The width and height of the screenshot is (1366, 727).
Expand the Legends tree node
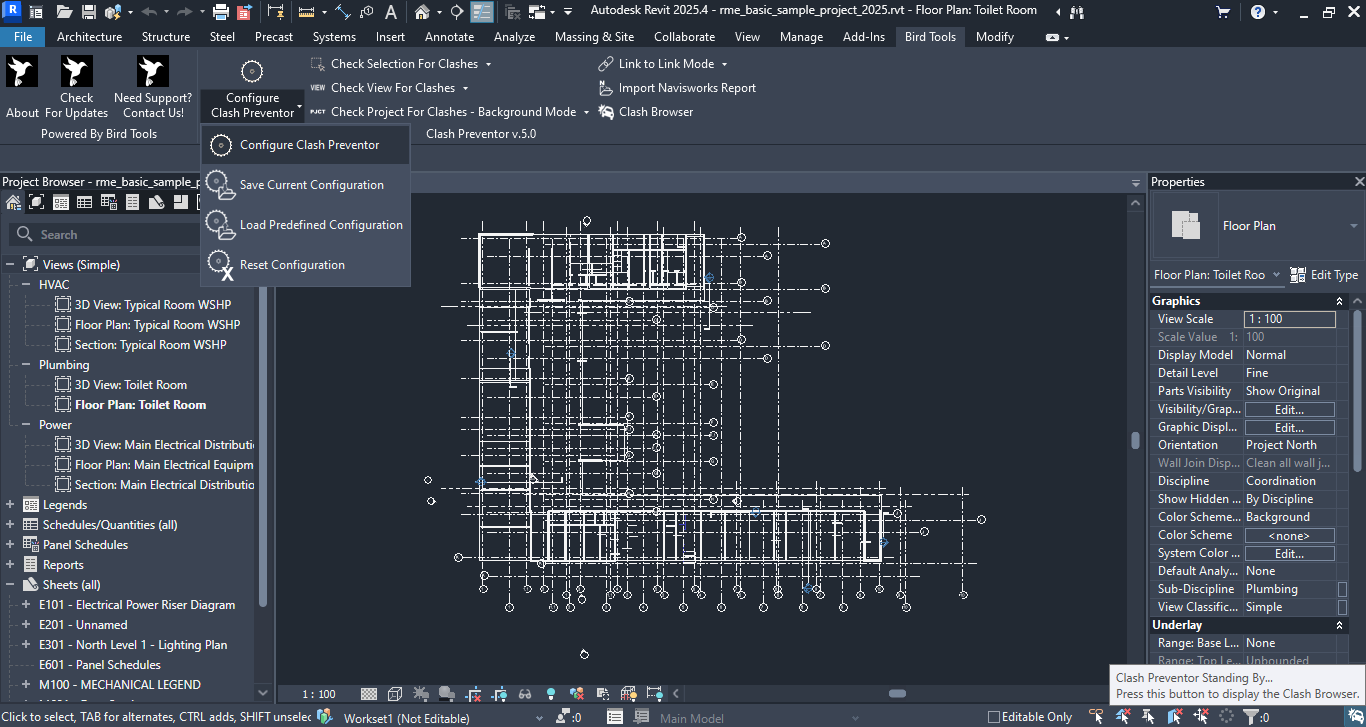click(10, 505)
